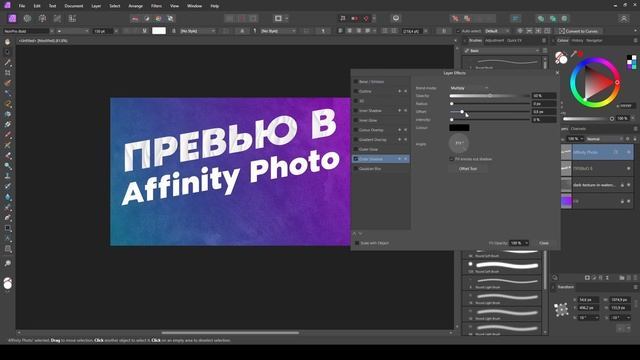Apply Auto Contrast from toolbar

[147, 18]
